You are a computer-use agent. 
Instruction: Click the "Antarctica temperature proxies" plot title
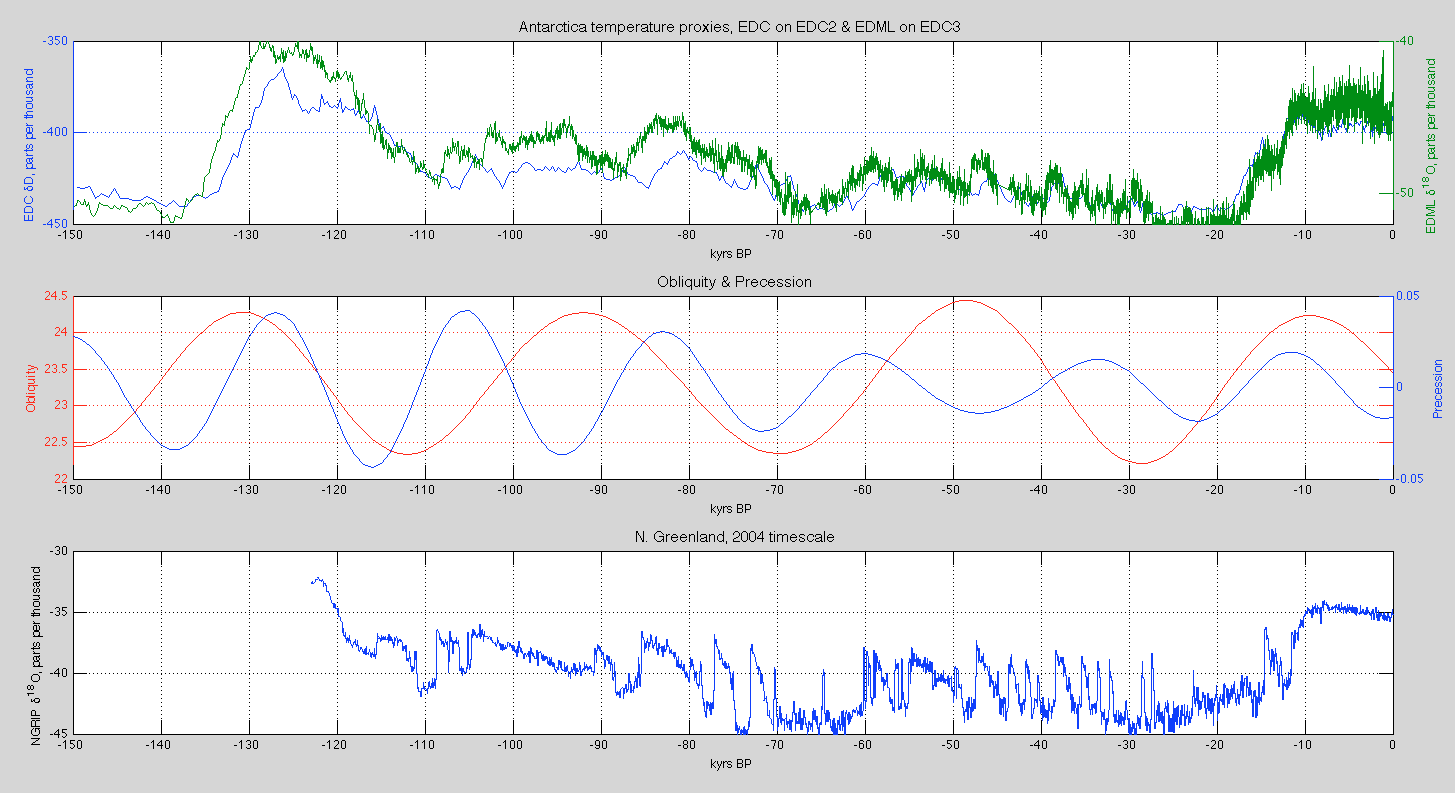pyautogui.click(x=739, y=27)
